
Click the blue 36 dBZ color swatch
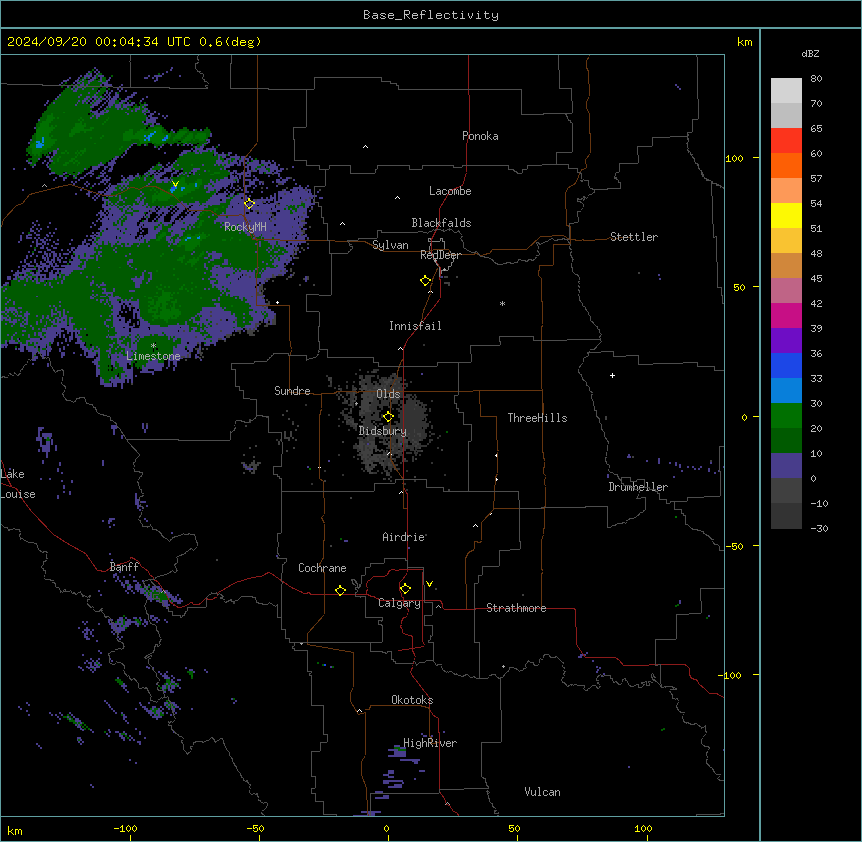pyautogui.click(x=786, y=365)
